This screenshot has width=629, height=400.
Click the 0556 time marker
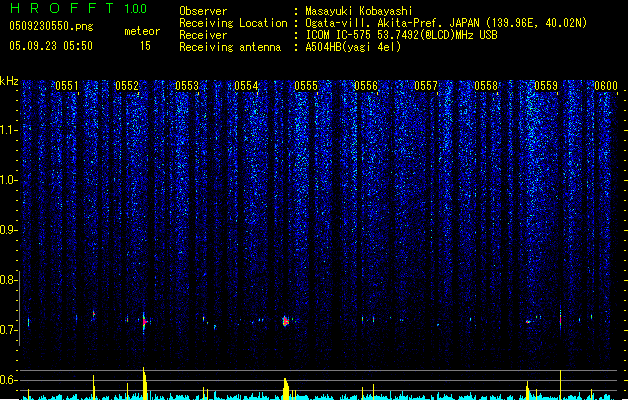[x=366, y=86]
